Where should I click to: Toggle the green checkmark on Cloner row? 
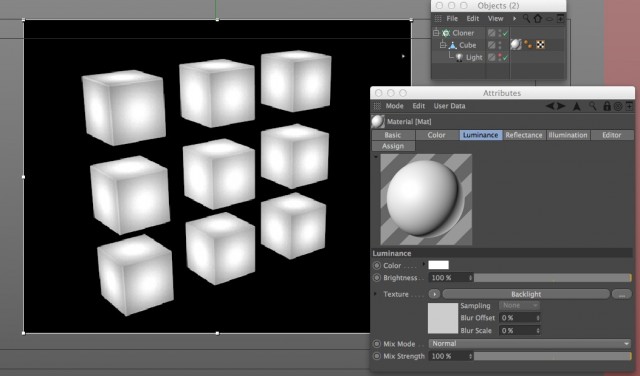505,33
